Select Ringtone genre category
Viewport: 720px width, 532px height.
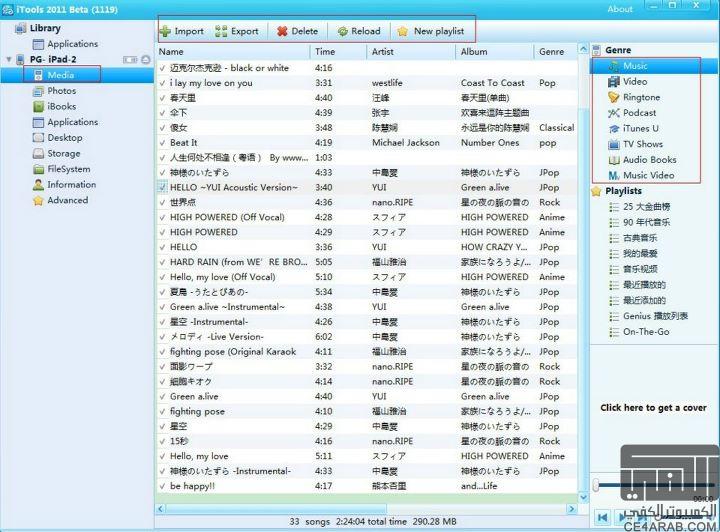click(634, 97)
